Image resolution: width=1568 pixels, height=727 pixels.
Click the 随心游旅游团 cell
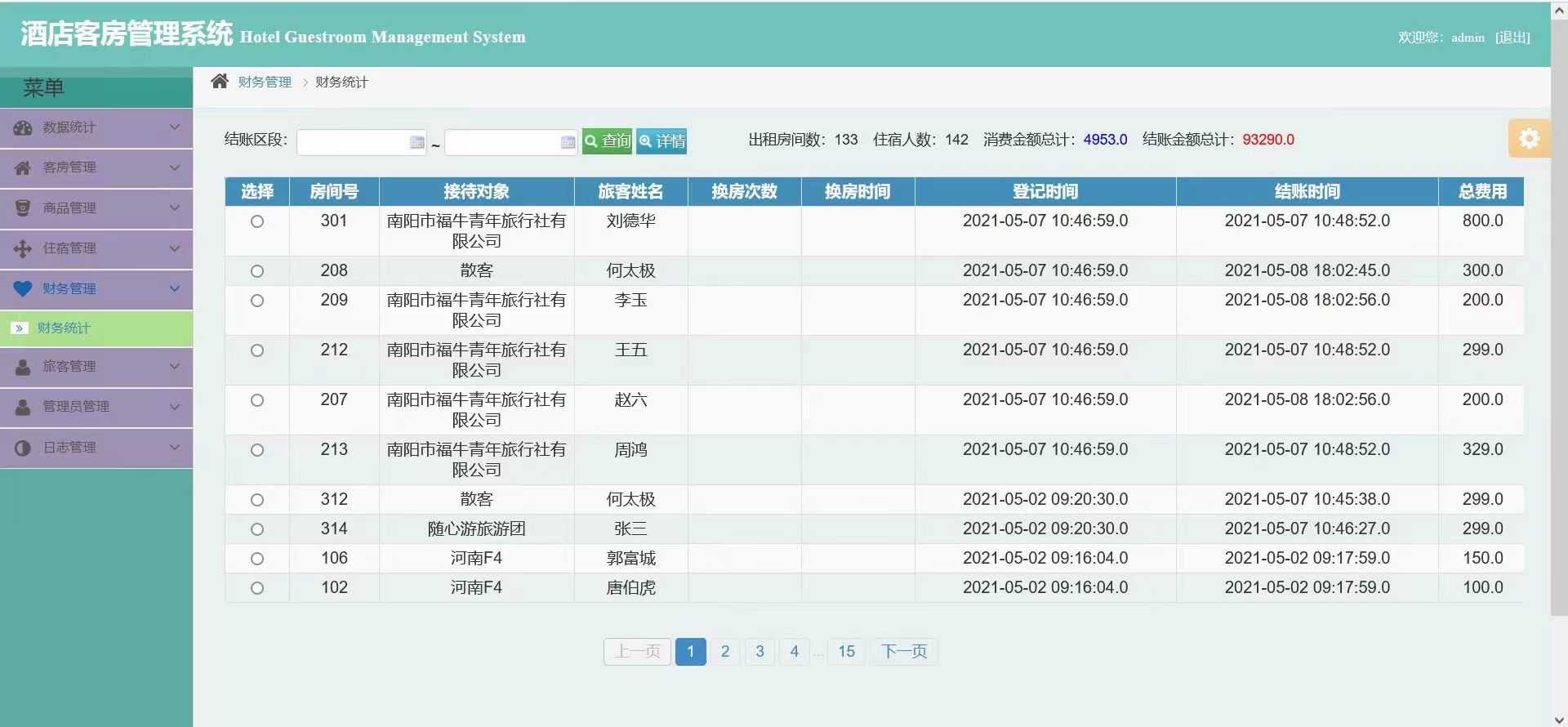pos(476,529)
